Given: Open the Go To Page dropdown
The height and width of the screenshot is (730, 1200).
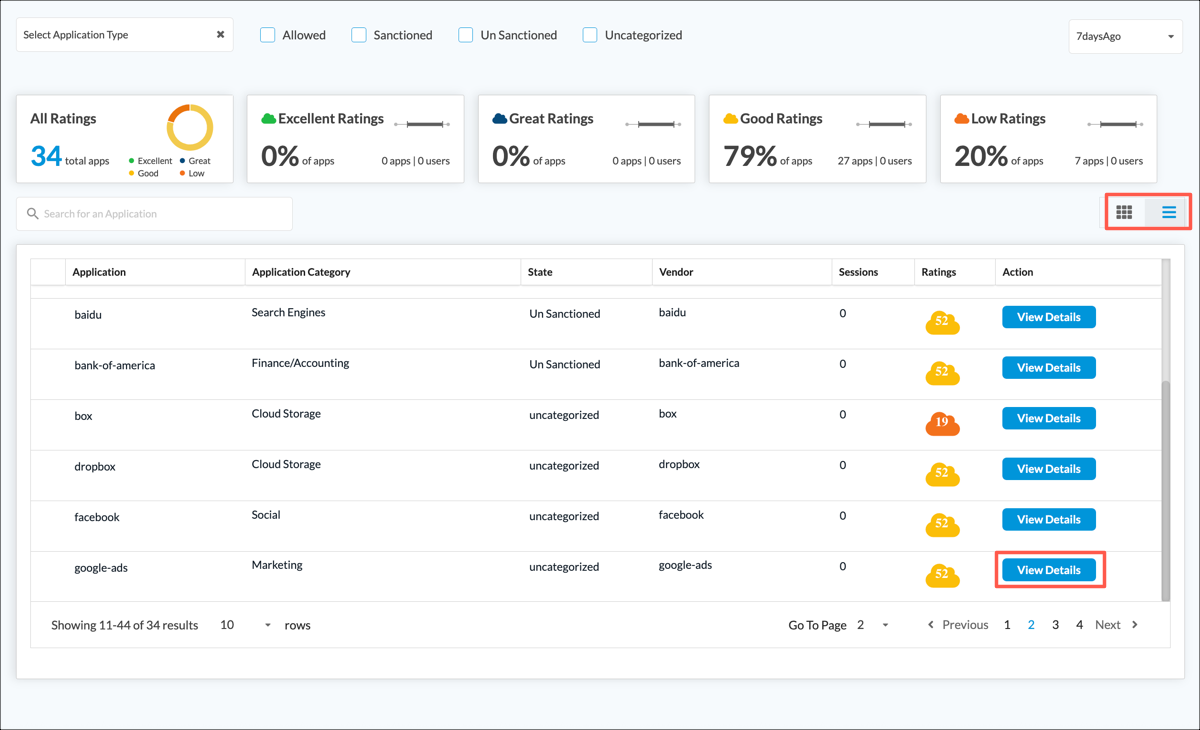Looking at the screenshot, I should [x=873, y=625].
